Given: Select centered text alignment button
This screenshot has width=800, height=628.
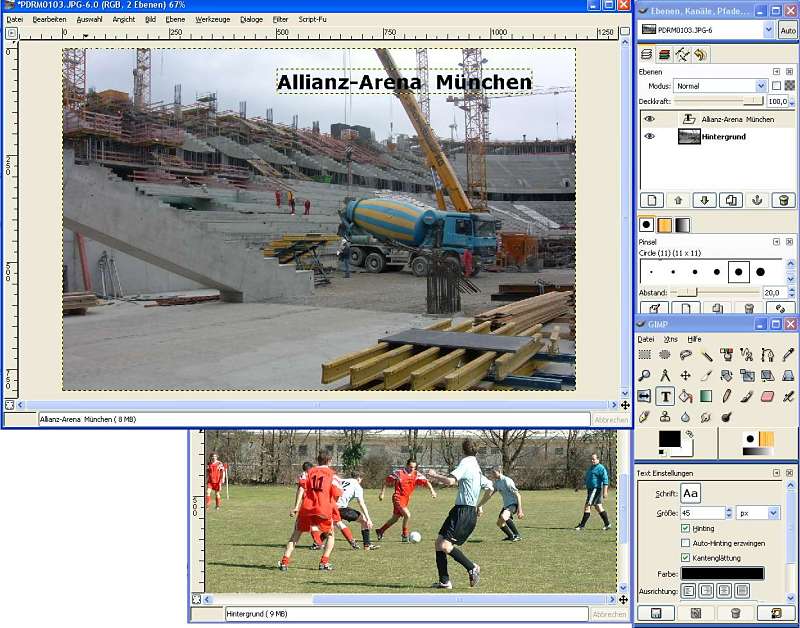Looking at the screenshot, I should point(724,591).
